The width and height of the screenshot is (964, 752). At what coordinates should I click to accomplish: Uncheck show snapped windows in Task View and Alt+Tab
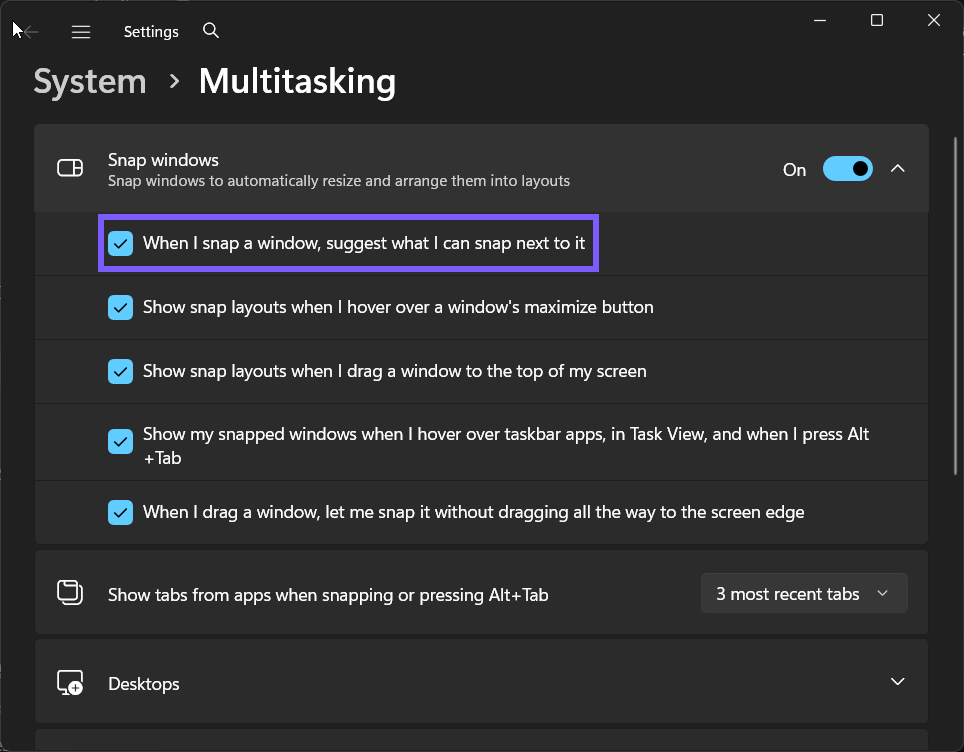point(120,441)
